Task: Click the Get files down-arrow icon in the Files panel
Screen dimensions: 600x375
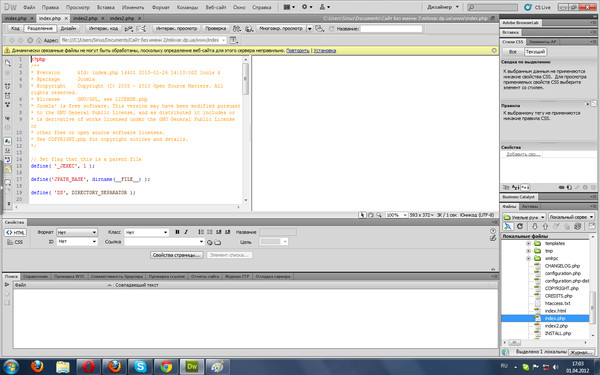Action: click(535, 227)
